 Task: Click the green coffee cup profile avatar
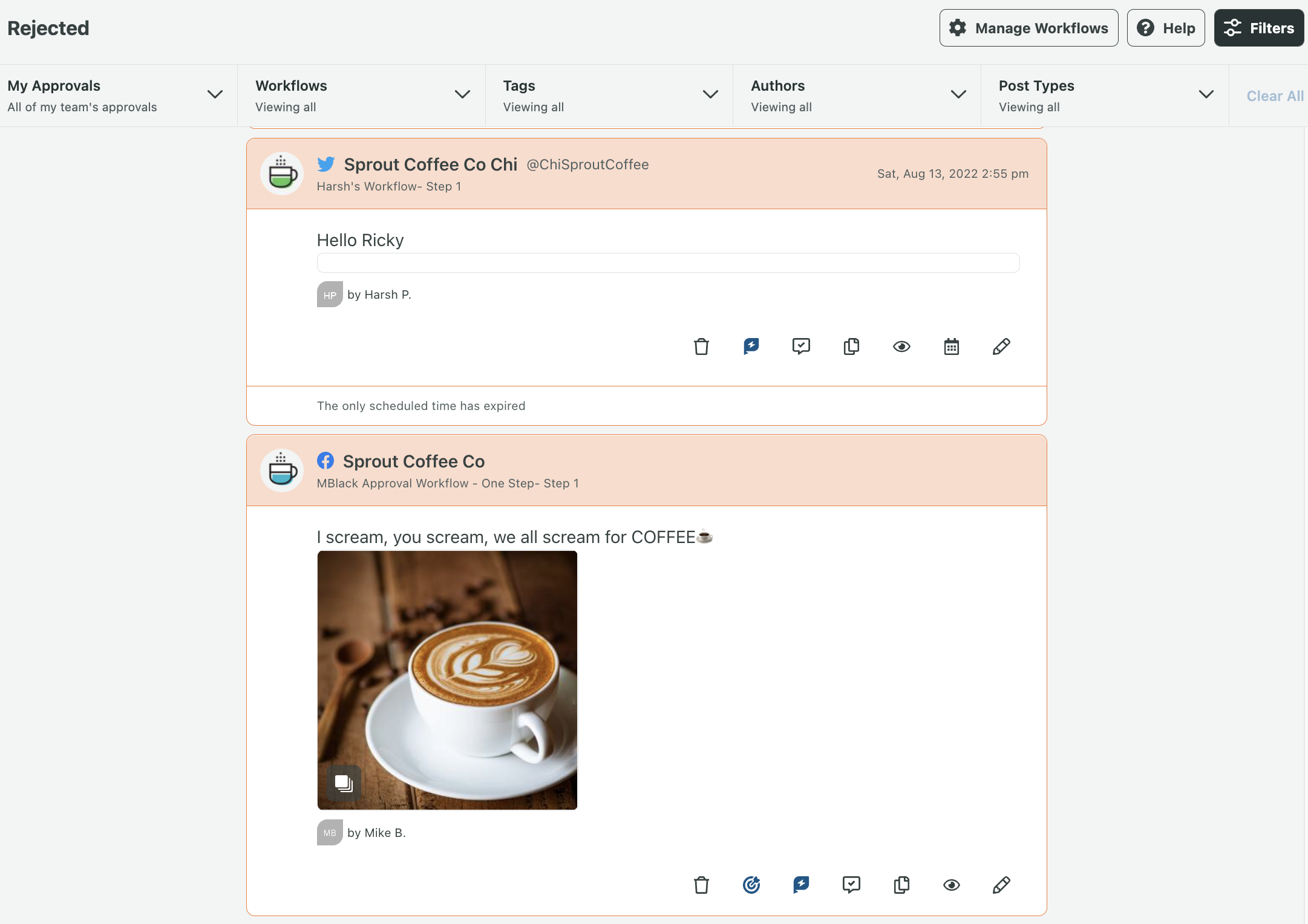[x=282, y=174]
